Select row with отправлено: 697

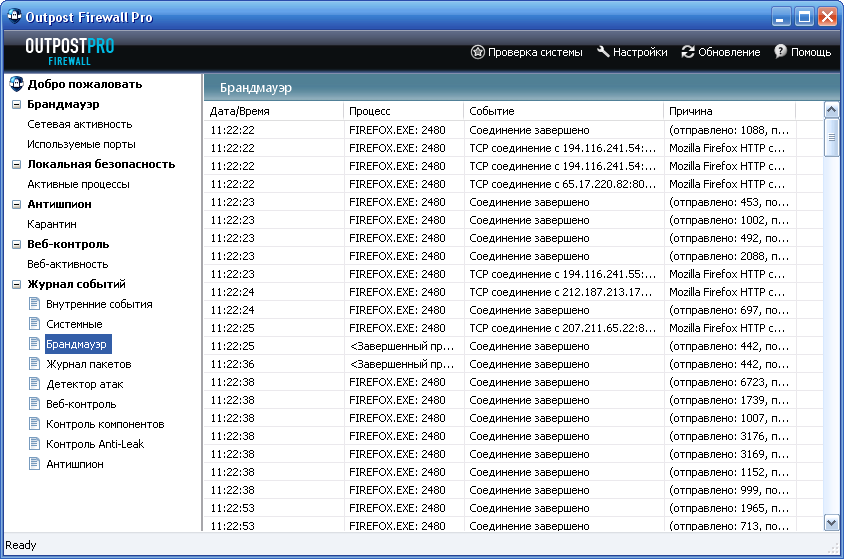click(x=513, y=310)
